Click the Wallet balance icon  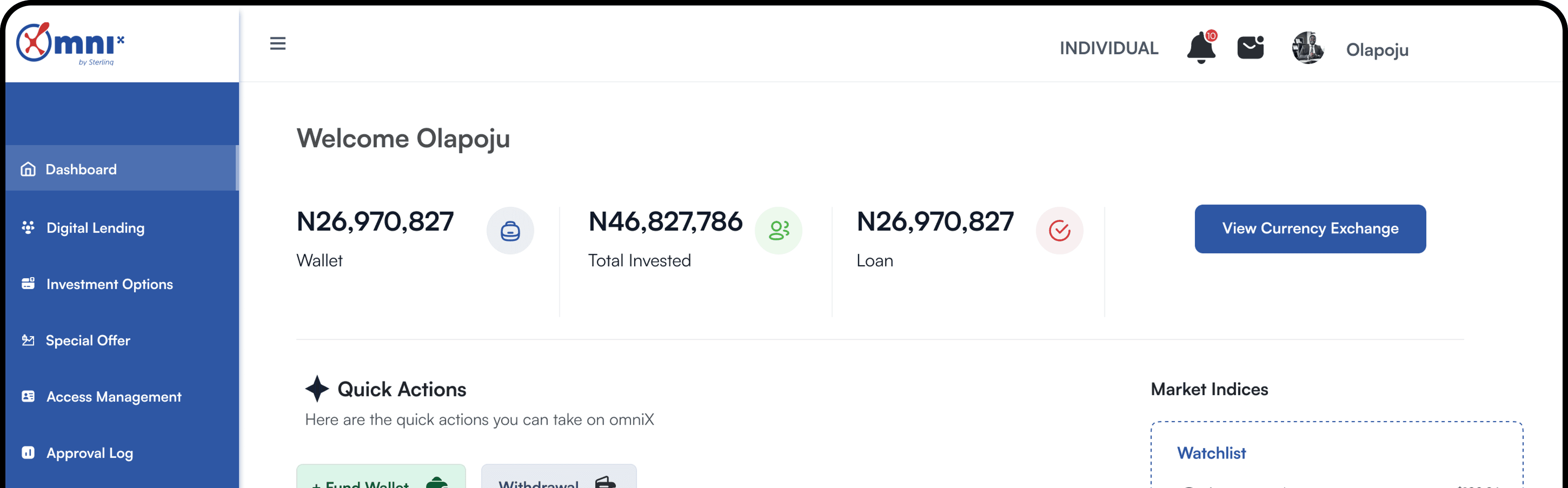point(510,230)
